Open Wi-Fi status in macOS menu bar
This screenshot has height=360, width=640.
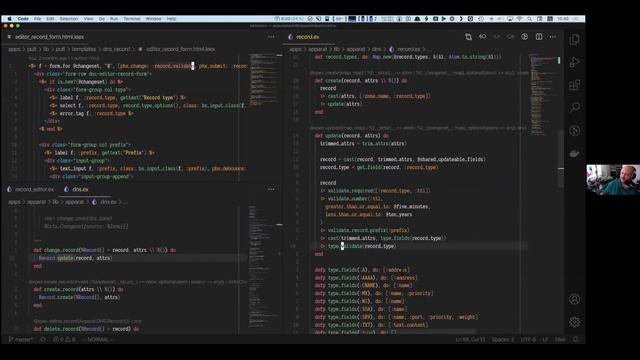[519, 19]
